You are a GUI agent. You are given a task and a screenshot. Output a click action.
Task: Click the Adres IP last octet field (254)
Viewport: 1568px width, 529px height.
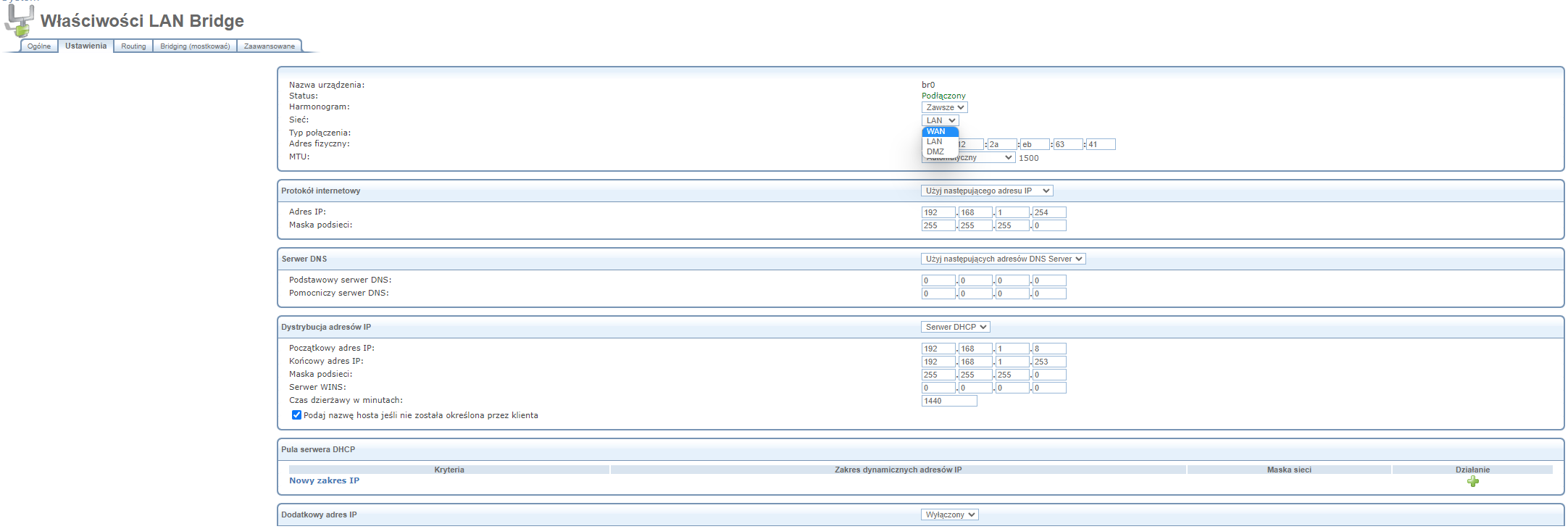pyautogui.click(x=1049, y=212)
